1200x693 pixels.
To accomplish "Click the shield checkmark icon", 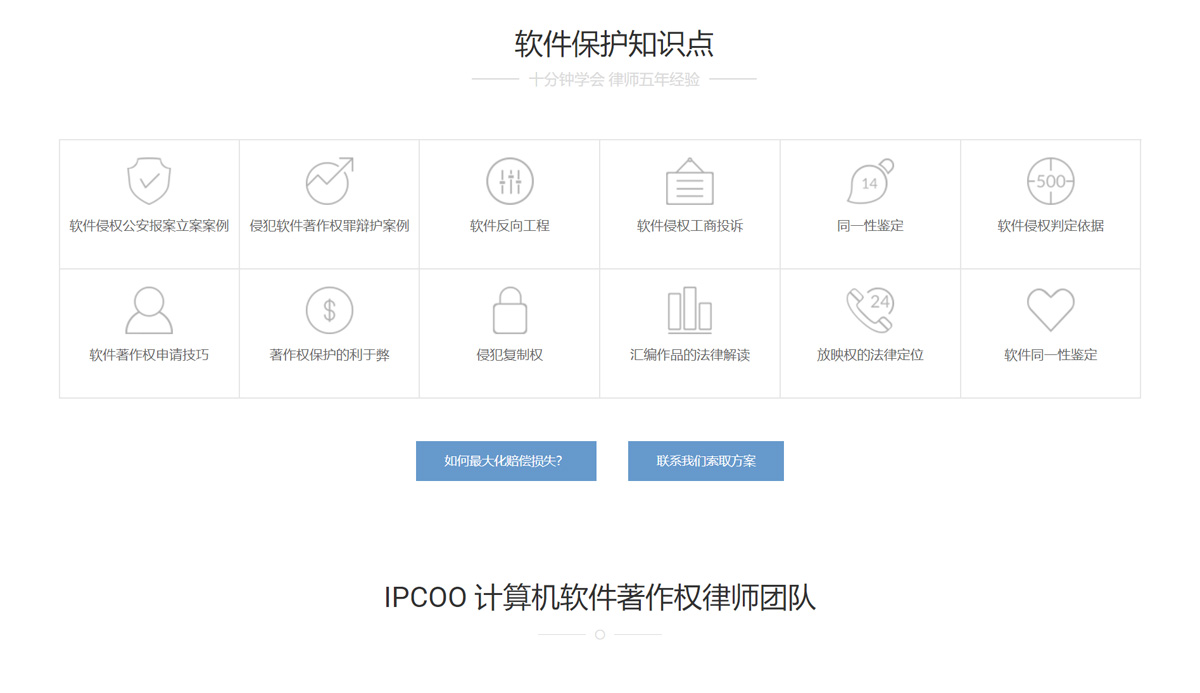I will click(x=149, y=181).
